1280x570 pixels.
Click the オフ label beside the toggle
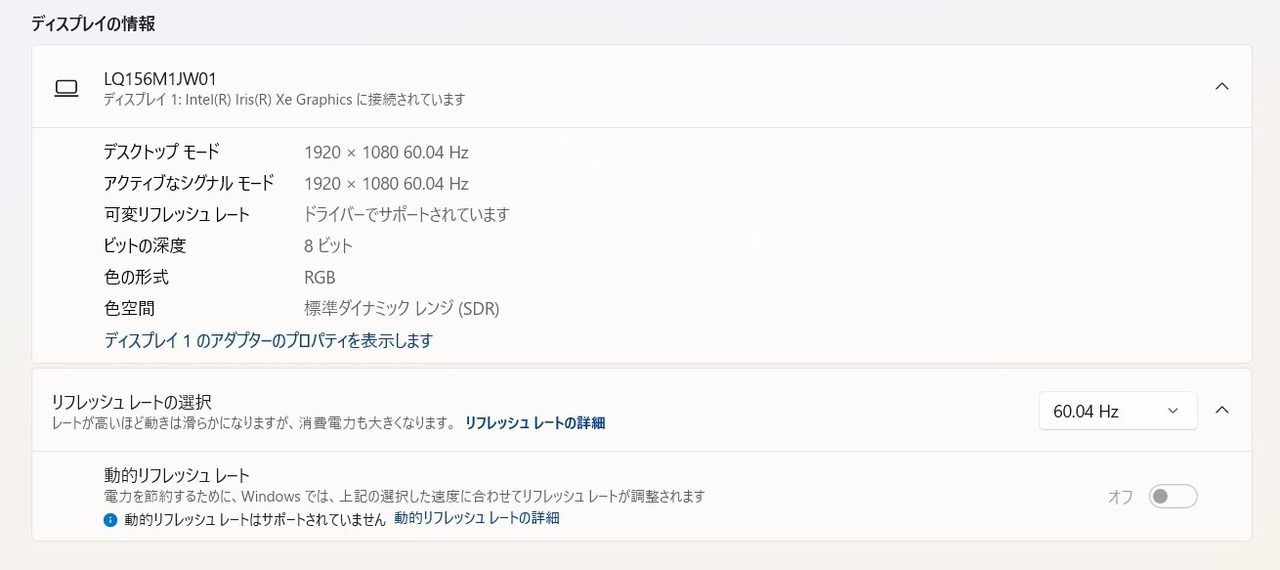click(x=1120, y=497)
